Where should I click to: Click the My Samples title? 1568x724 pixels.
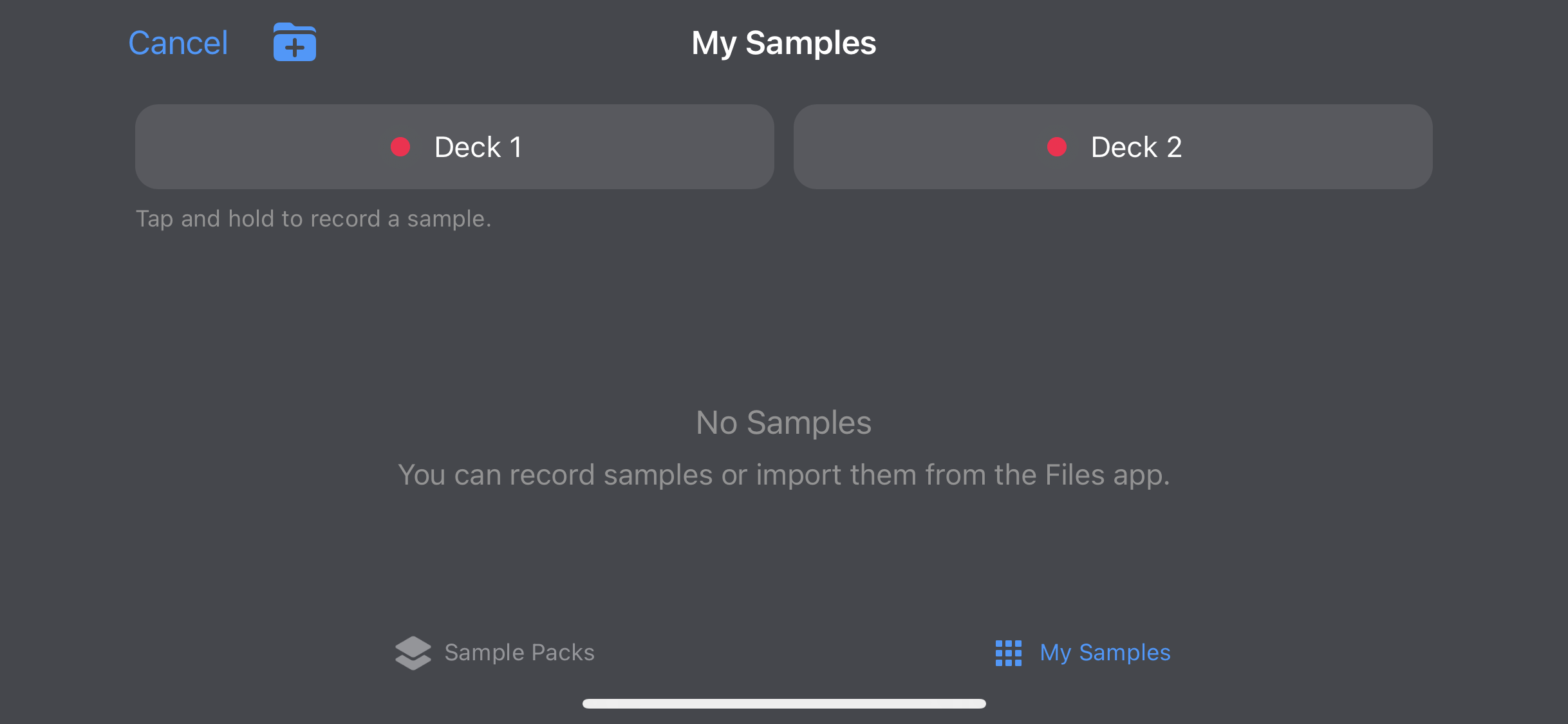(x=783, y=42)
